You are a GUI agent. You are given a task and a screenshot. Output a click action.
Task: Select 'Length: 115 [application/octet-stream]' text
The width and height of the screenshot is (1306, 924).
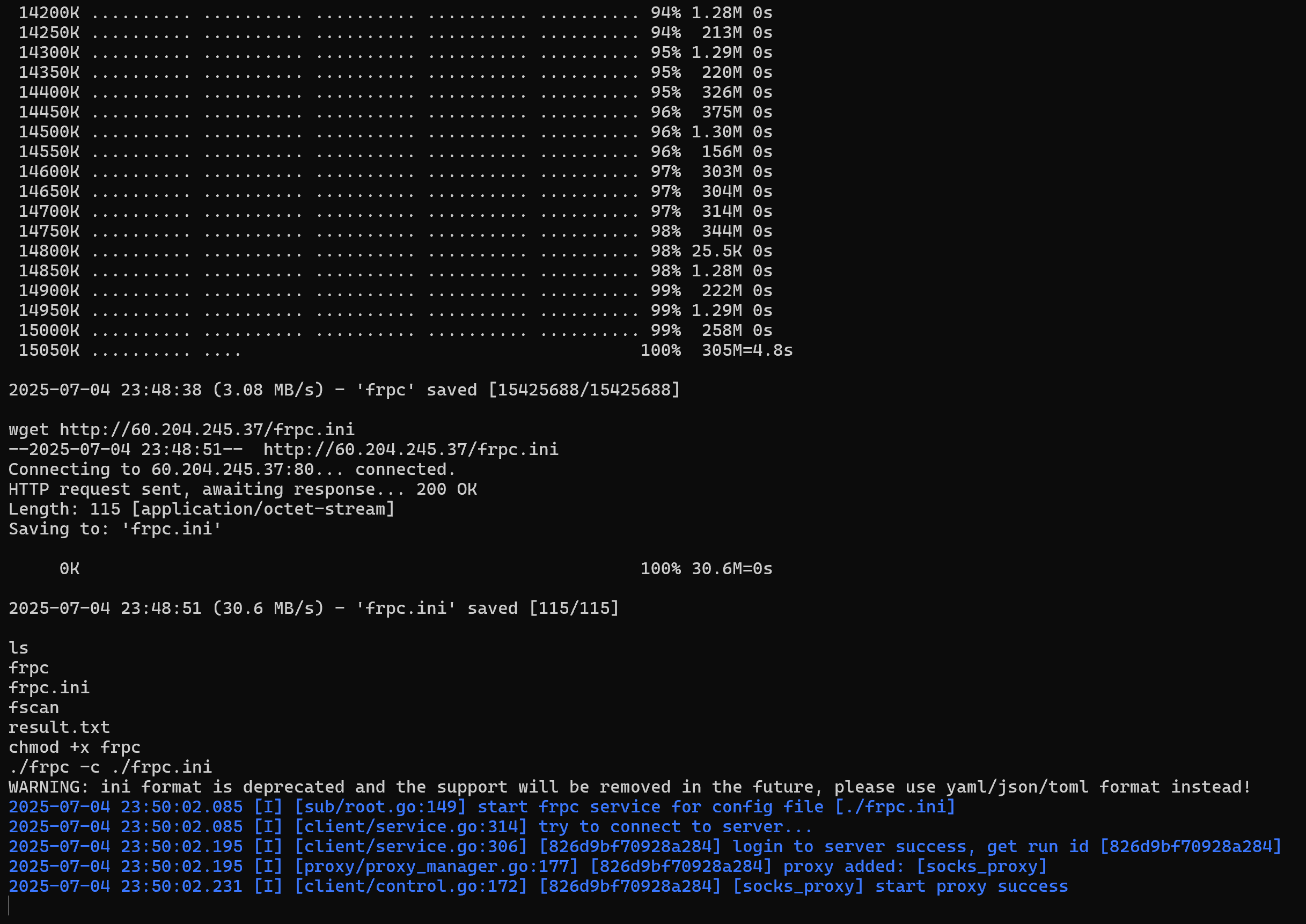201,509
